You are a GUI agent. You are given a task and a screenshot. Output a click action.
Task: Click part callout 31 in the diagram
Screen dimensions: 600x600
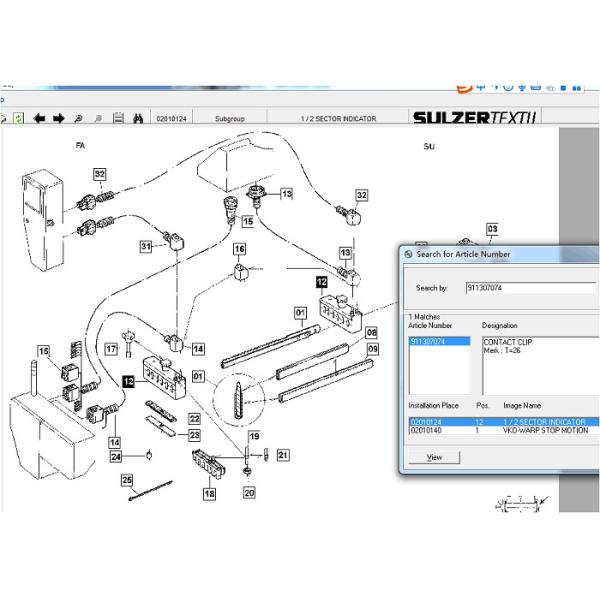click(x=145, y=246)
